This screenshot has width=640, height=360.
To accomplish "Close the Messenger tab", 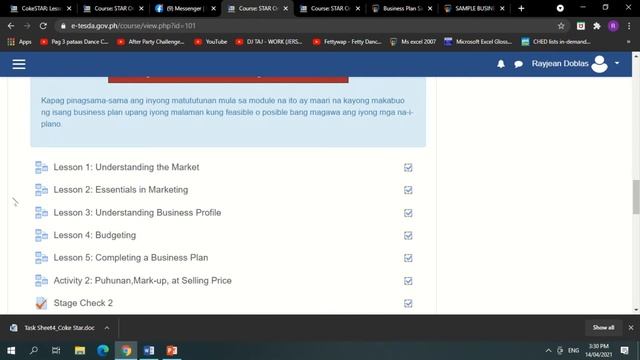I will click(x=213, y=9).
